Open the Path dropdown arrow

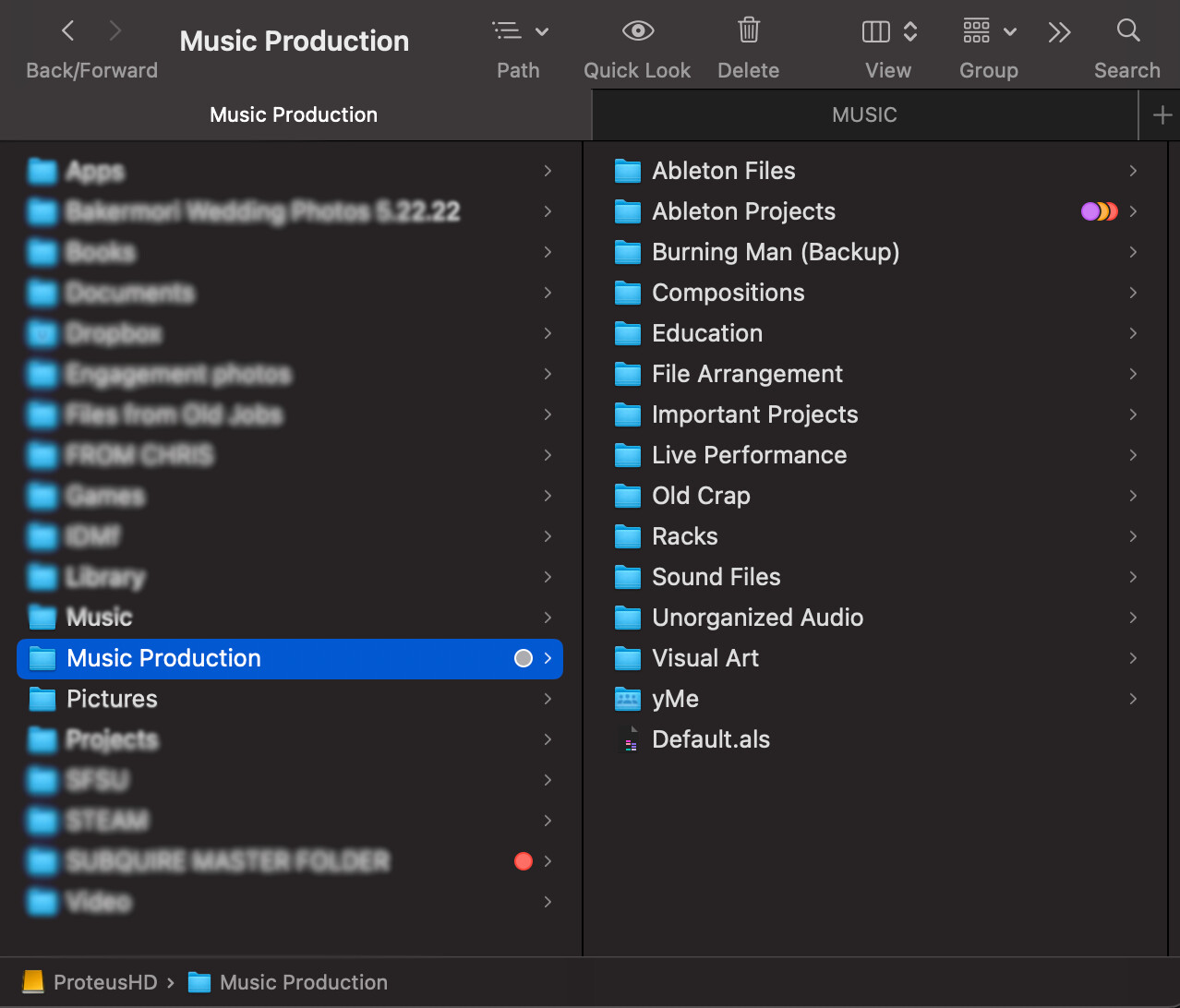(543, 32)
